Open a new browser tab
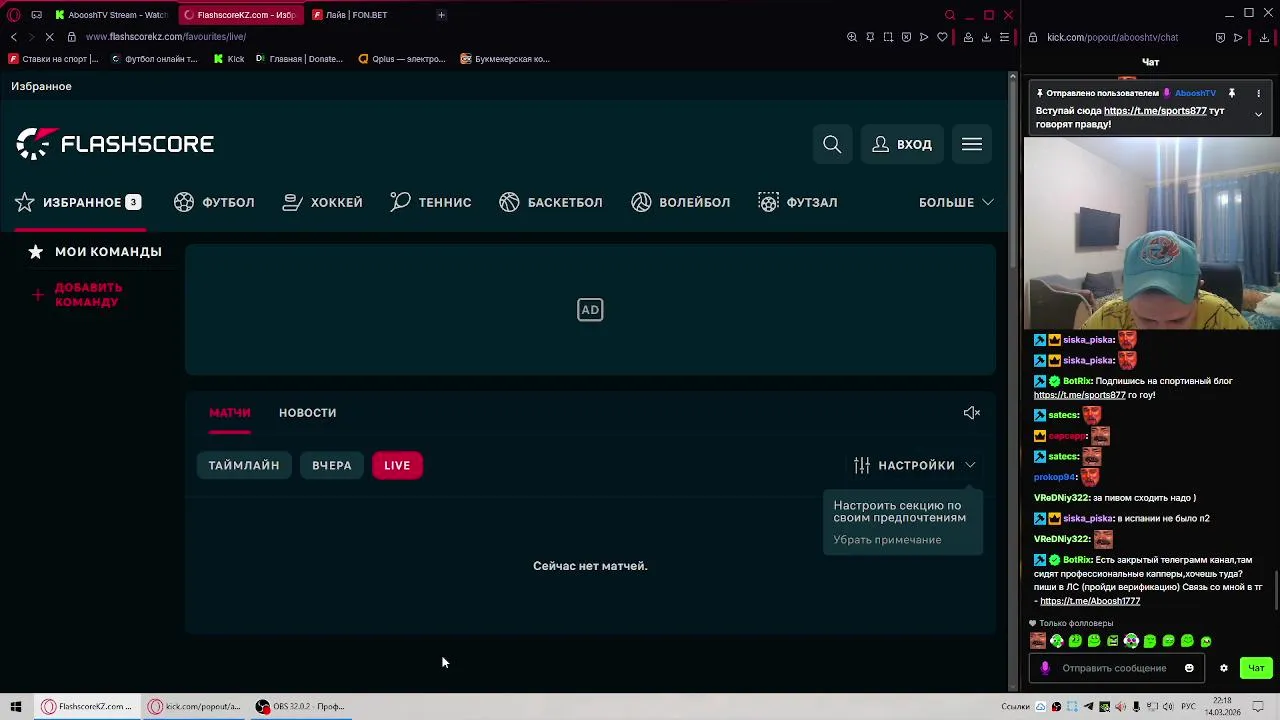The height and width of the screenshot is (720, 1280). (441, 15)
